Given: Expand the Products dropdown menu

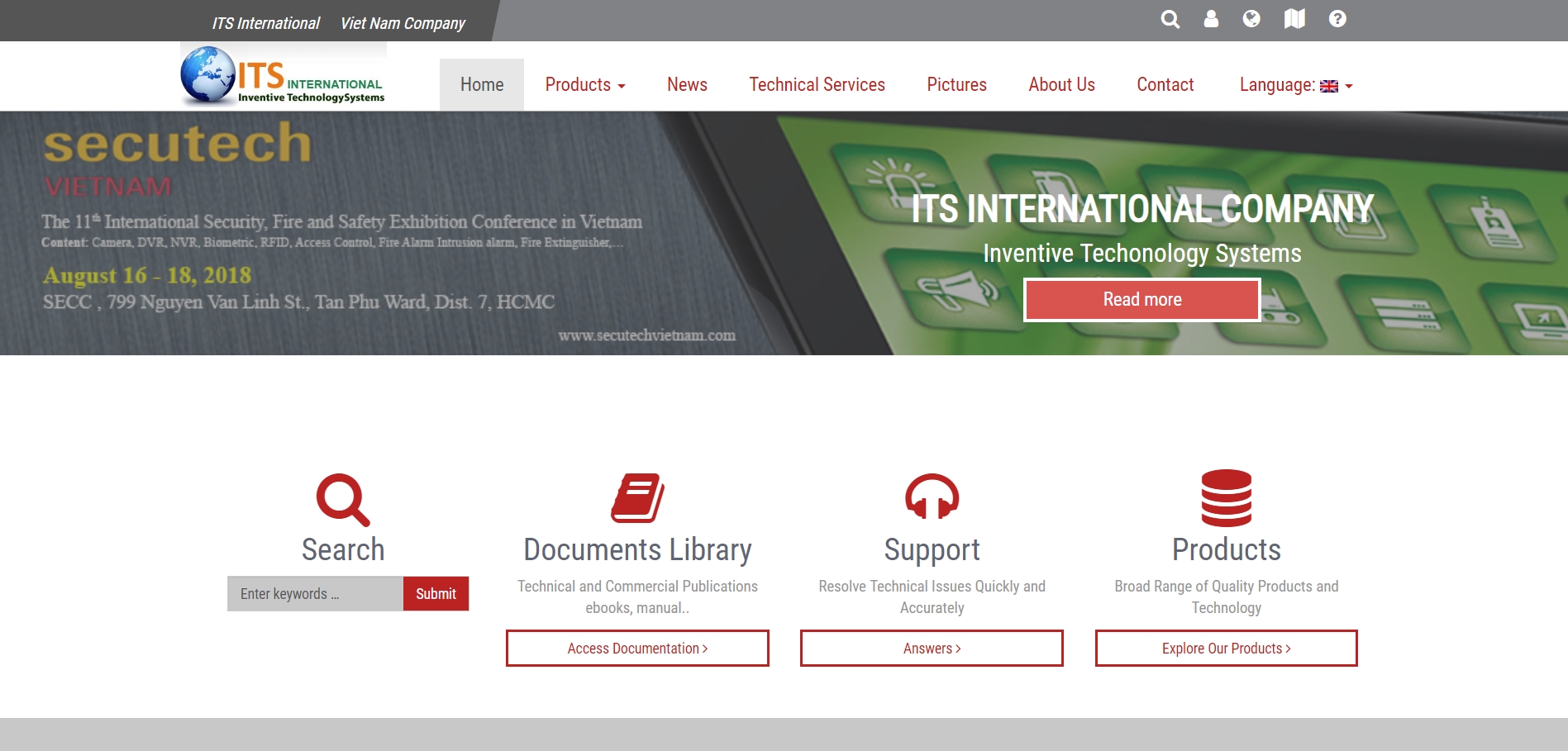Looking at the screenshot, I should [585, 84].
